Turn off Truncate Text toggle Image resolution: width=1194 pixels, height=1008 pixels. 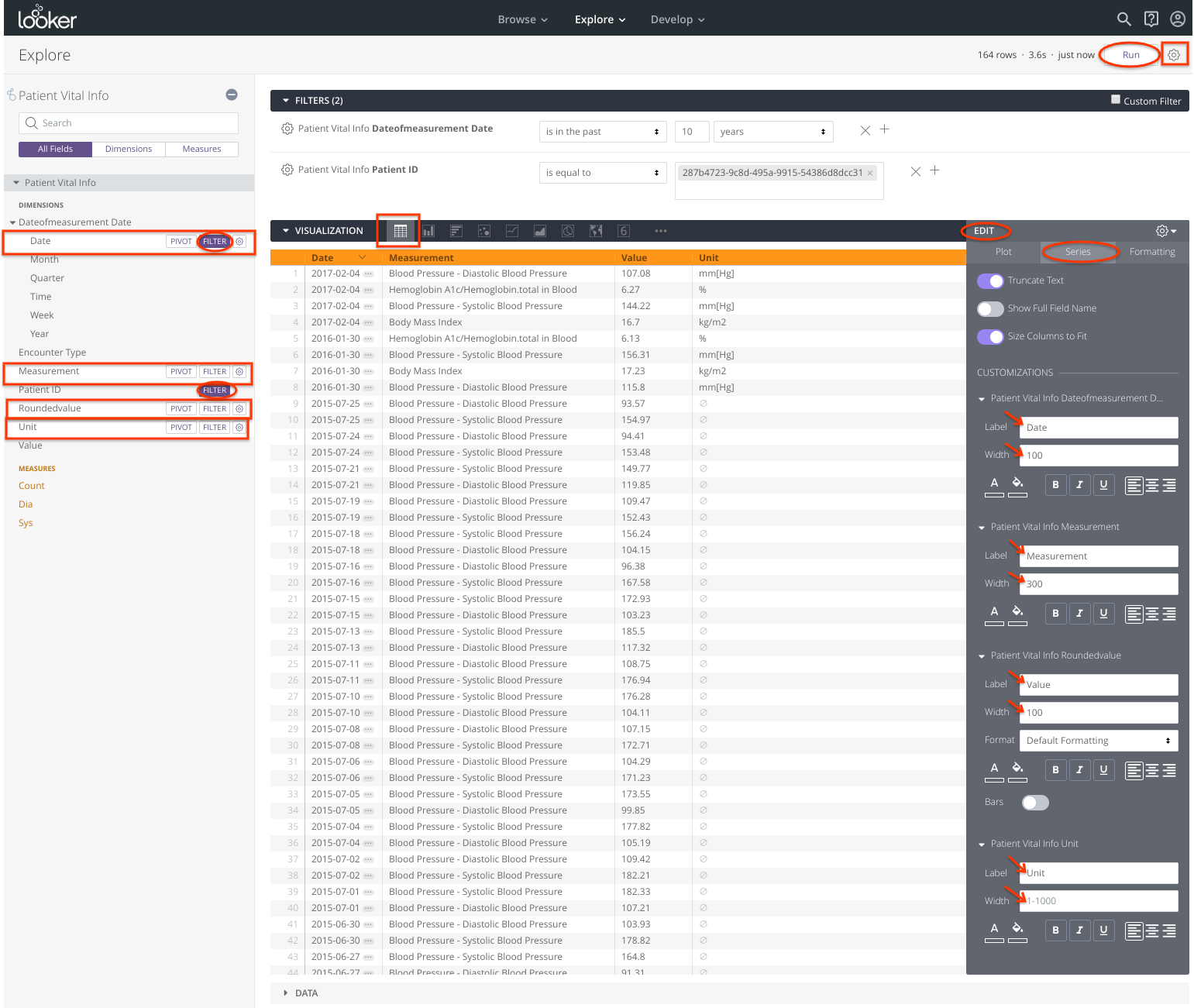[990, 280]
